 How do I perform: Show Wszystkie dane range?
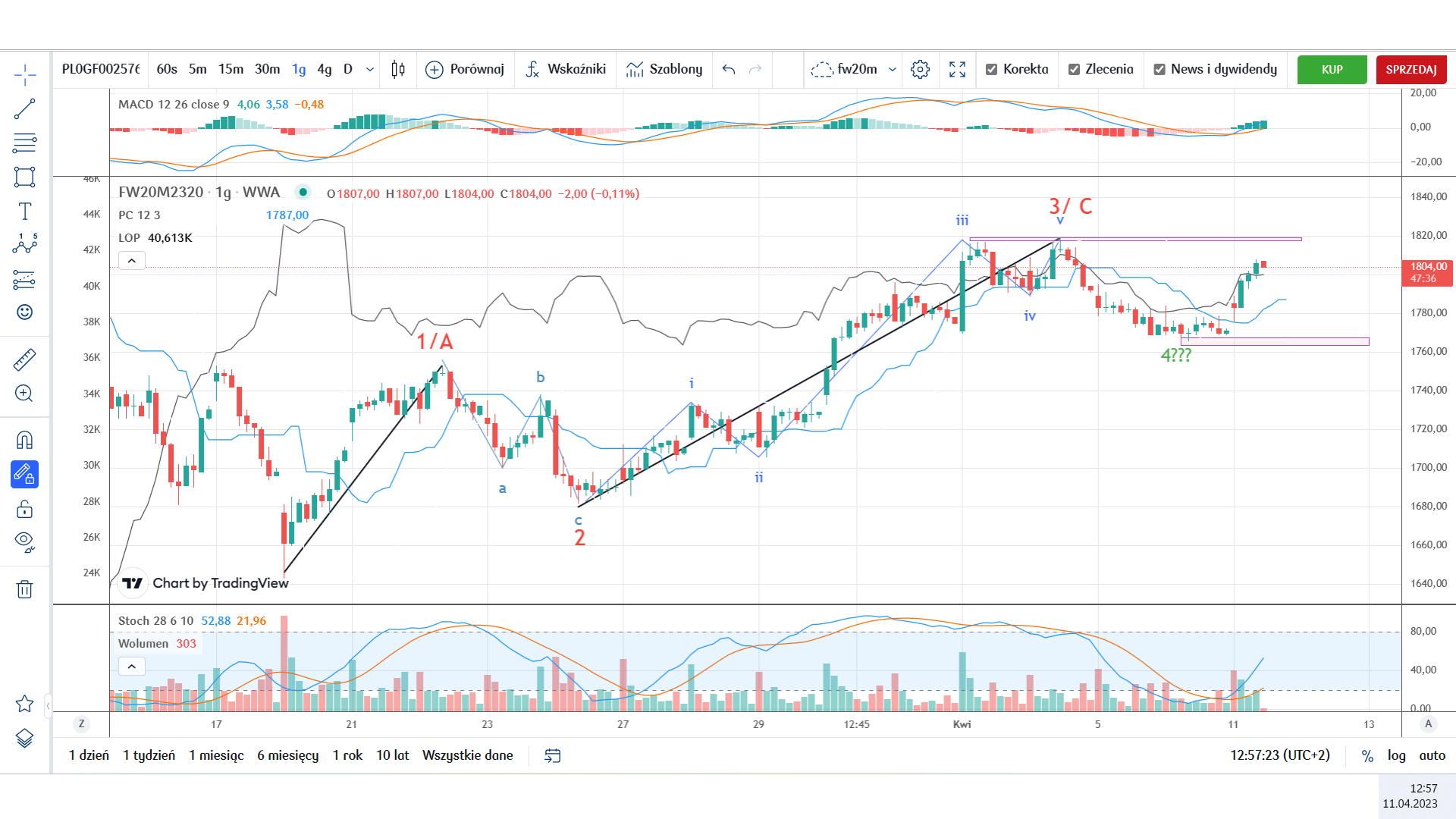pyautogui.click(x=467, y=755)
